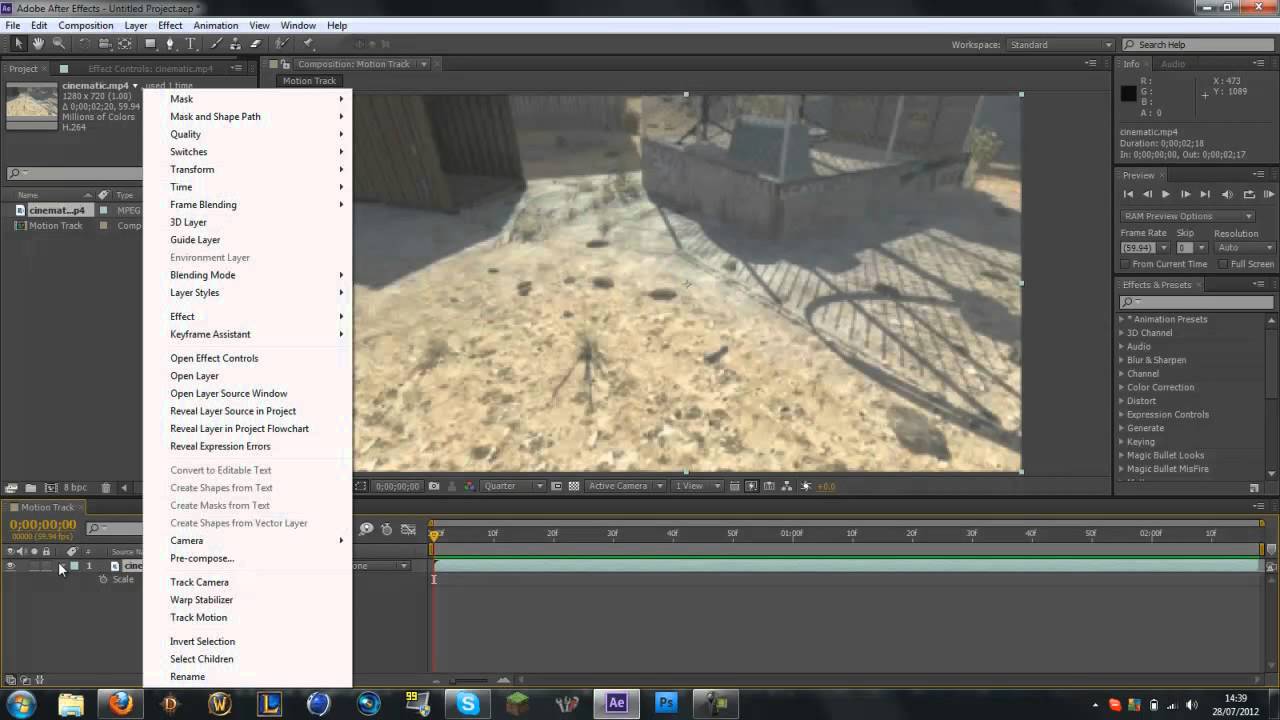Launch Photoshop from the taskbar
This screenshot has height=720, width=1280.
tap(666, 703)
